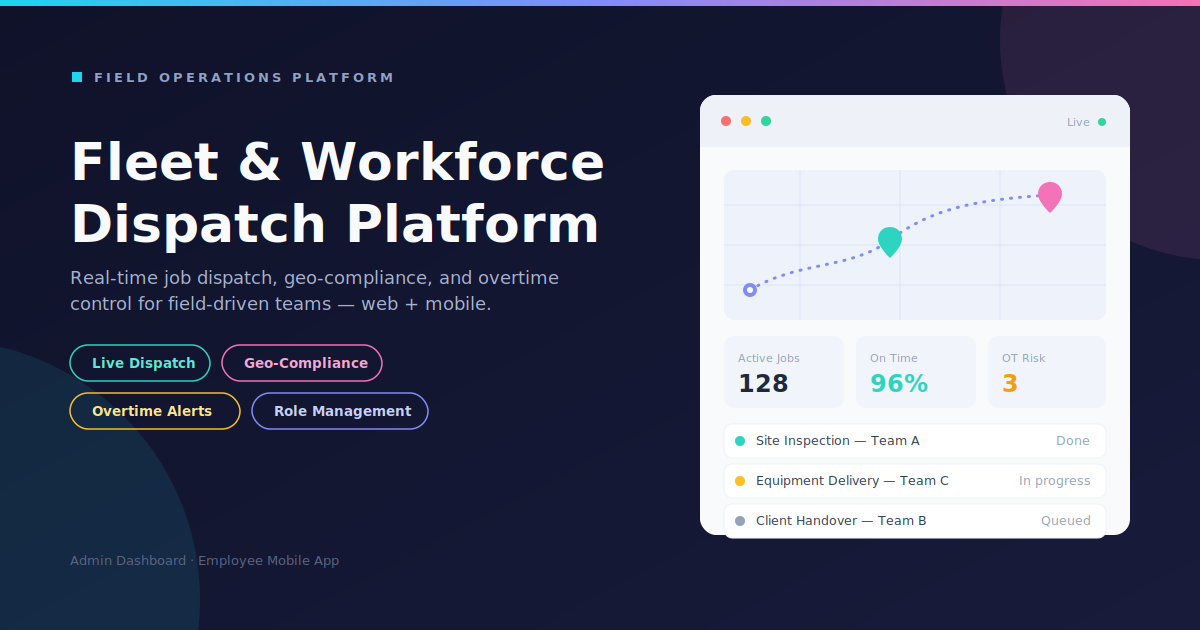
Task: Click the gray dot beside Client Handover
Action: tap(740, 521)
